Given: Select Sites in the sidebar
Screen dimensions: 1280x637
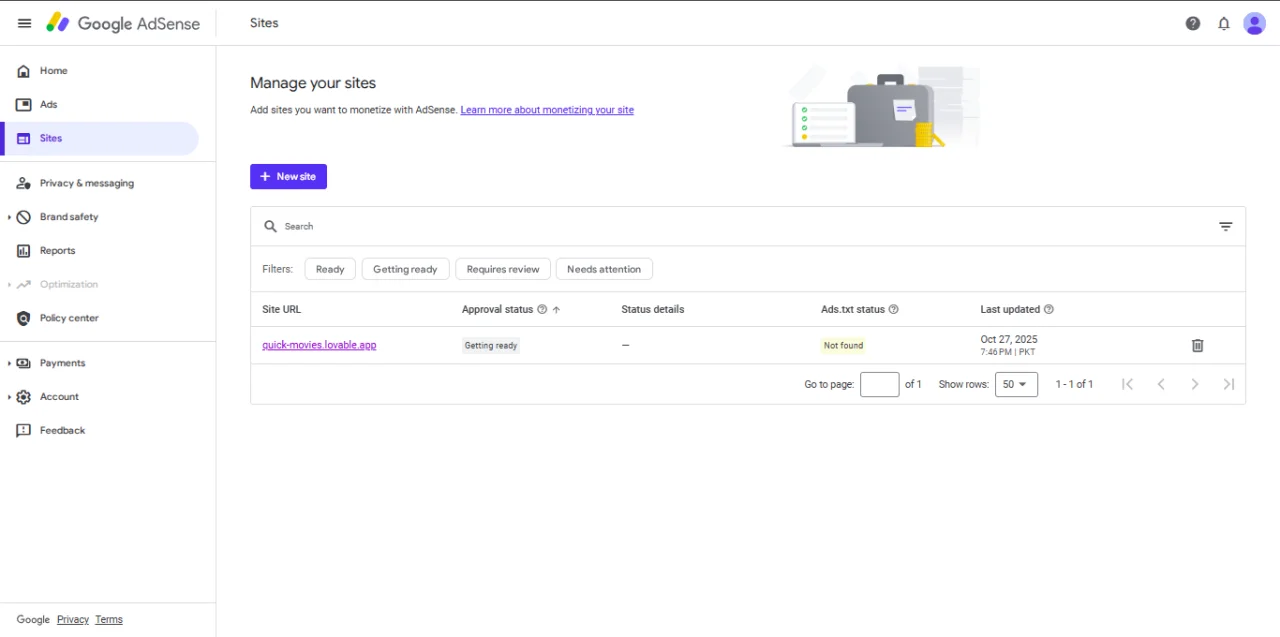Looking at the screenshot, I should coord(100,138).
